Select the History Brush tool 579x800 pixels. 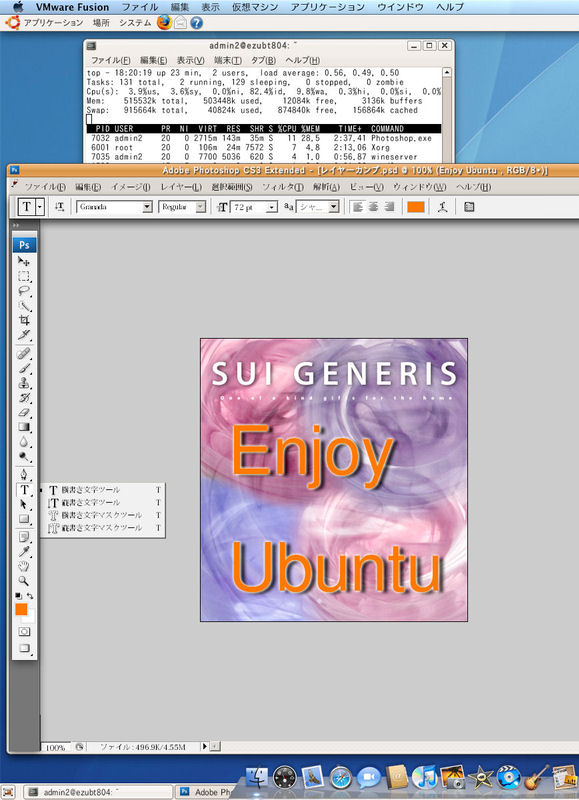pyautogui.click(x=23, y=397)
